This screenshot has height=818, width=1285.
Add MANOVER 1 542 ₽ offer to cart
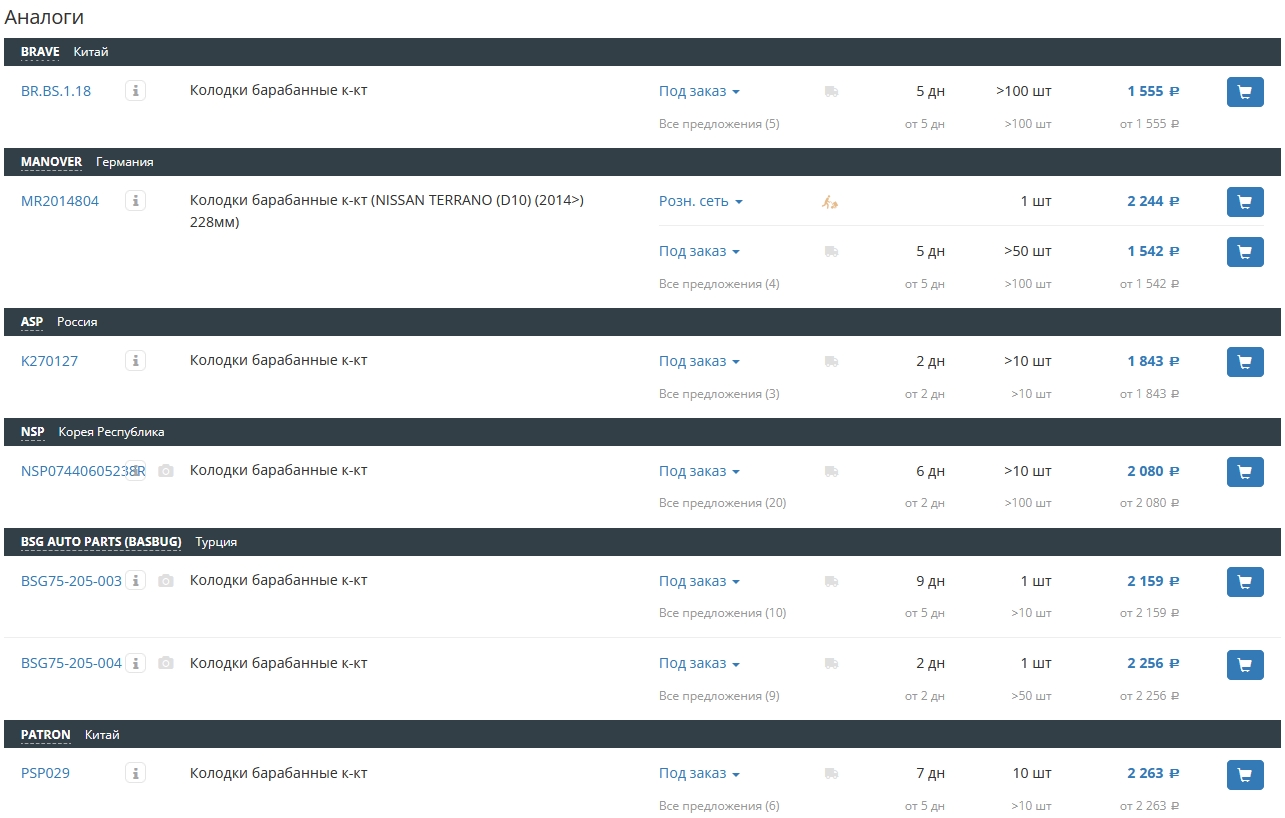[1245, 252]
